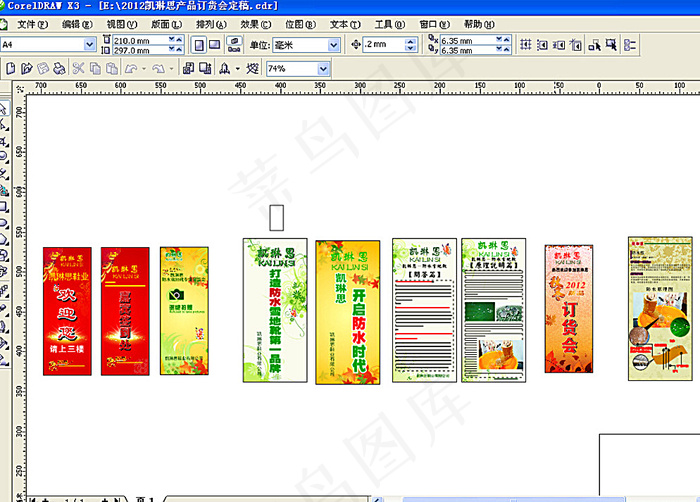Image resolution: width=700 pixels, height=502 pixels.
Task: Select the Crop tool
Action: pos(4,142)
